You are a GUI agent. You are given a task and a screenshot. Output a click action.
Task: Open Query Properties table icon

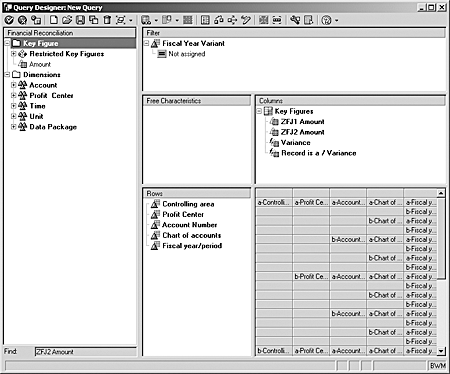[x=205, y=20]
